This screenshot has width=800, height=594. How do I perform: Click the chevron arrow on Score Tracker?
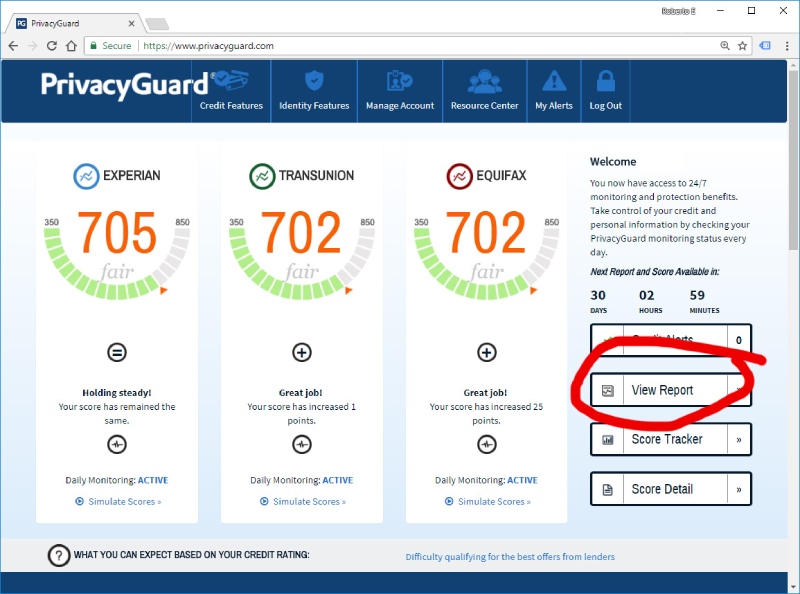click(x=739, y=440)
